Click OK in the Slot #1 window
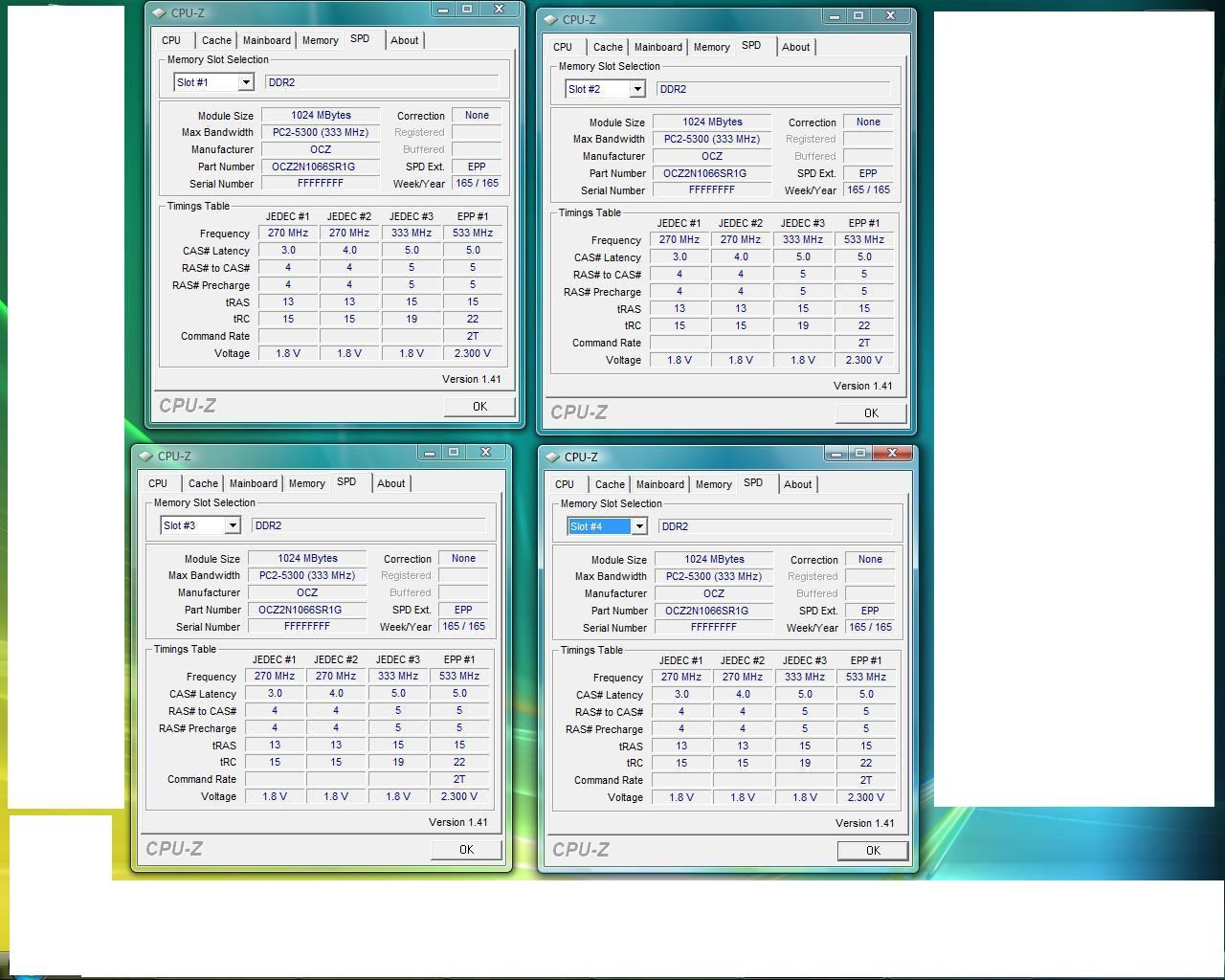This screenshot has width=1225, height=980. click(x=479, y=407)
